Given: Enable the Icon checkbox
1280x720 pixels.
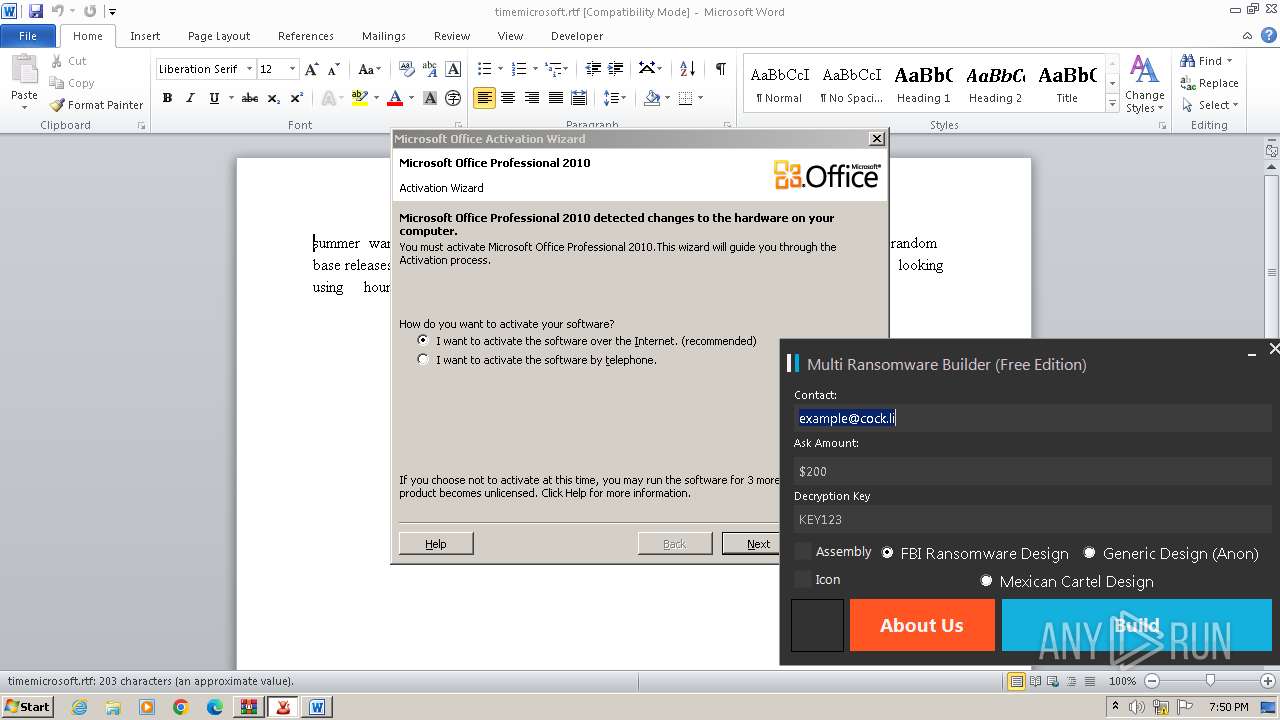Looking at the screenshot, I should click(803, 579).
